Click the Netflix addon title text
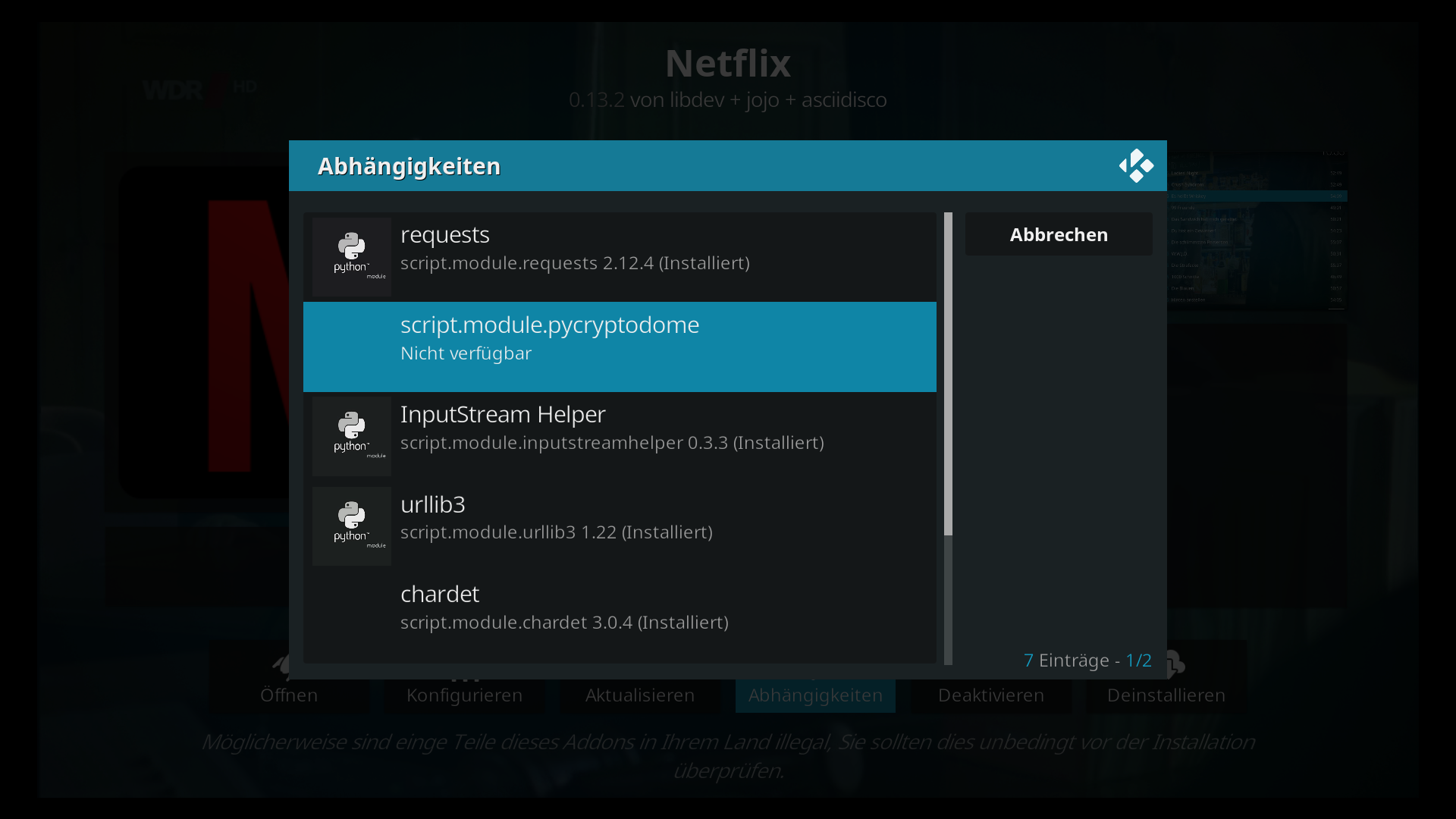1456x819 pixels. click(x=728, y=63)
